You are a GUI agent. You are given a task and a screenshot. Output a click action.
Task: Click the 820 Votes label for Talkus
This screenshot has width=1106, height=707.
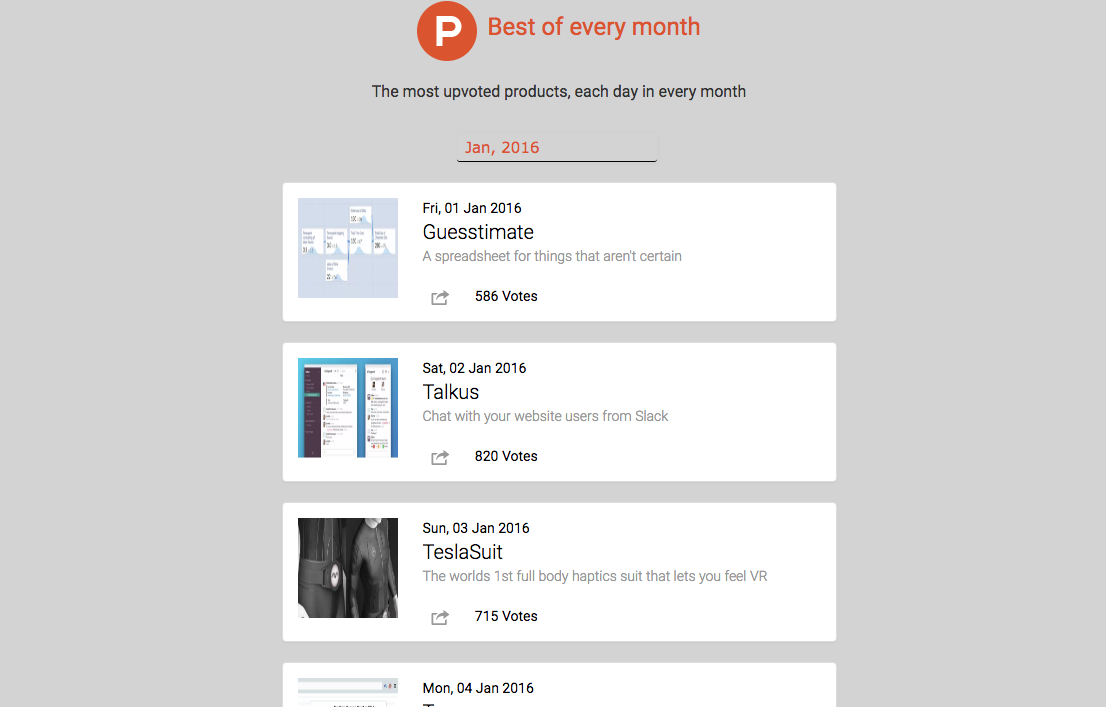coord(506,456)
